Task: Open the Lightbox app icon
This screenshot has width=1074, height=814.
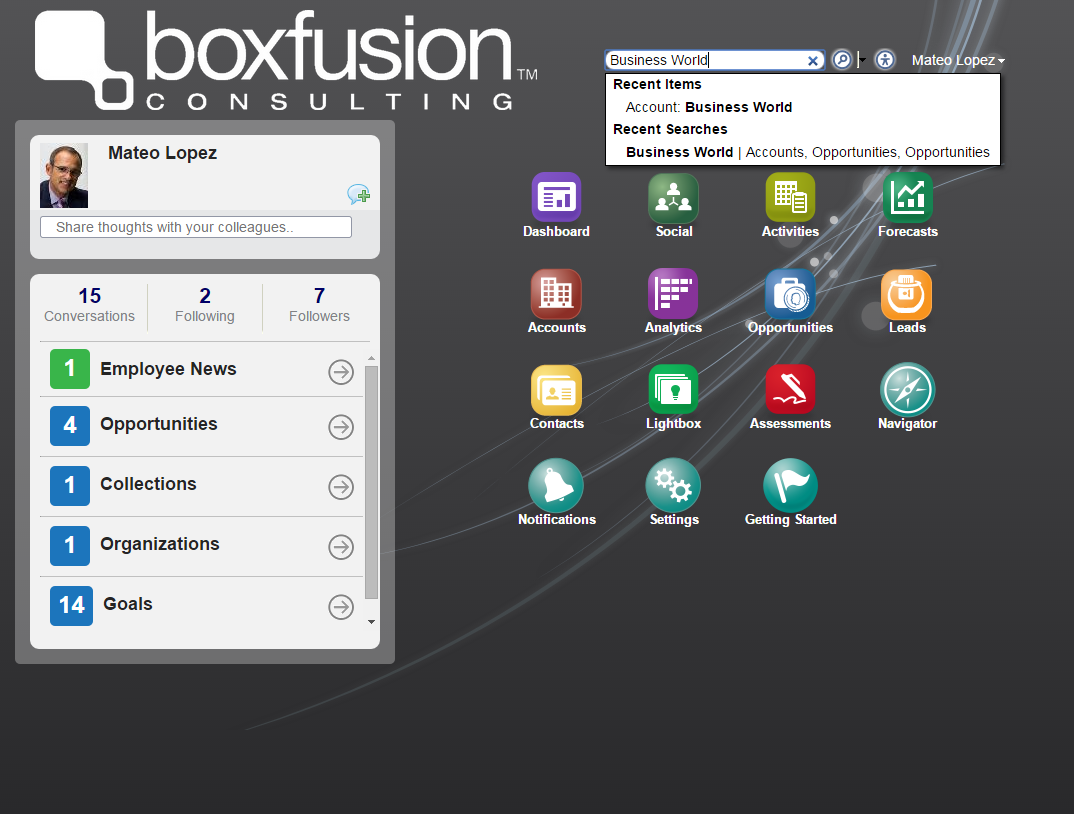Action: pyautogui.click(x=673, y=390)
